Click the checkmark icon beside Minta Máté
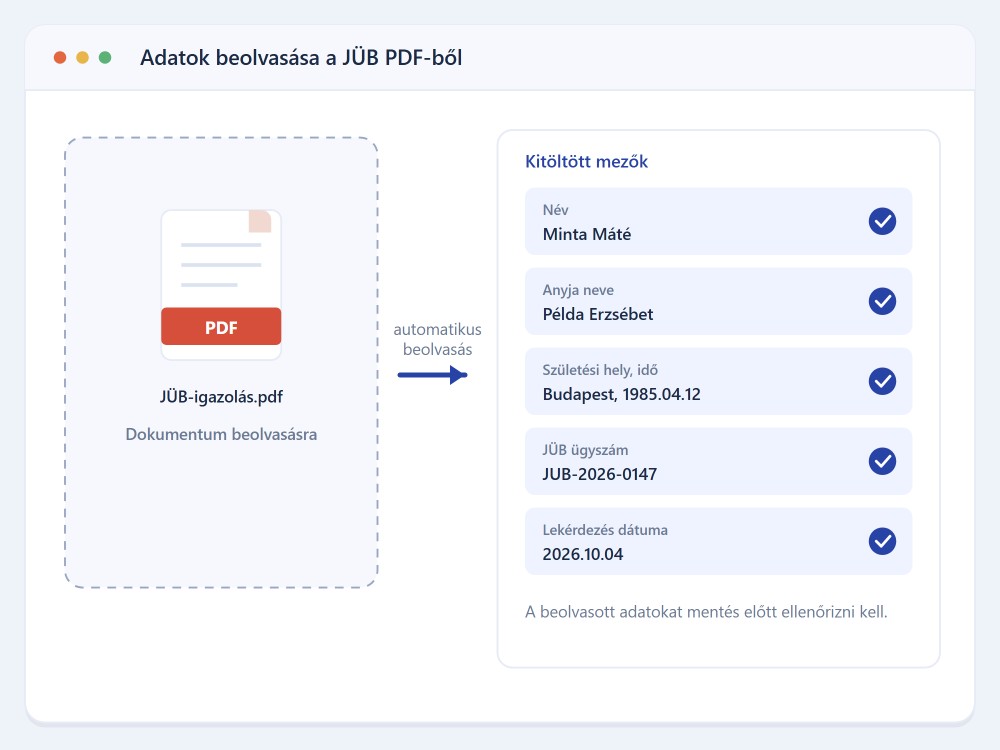This screenshot has height=750, width=1000. pos(882,221)
